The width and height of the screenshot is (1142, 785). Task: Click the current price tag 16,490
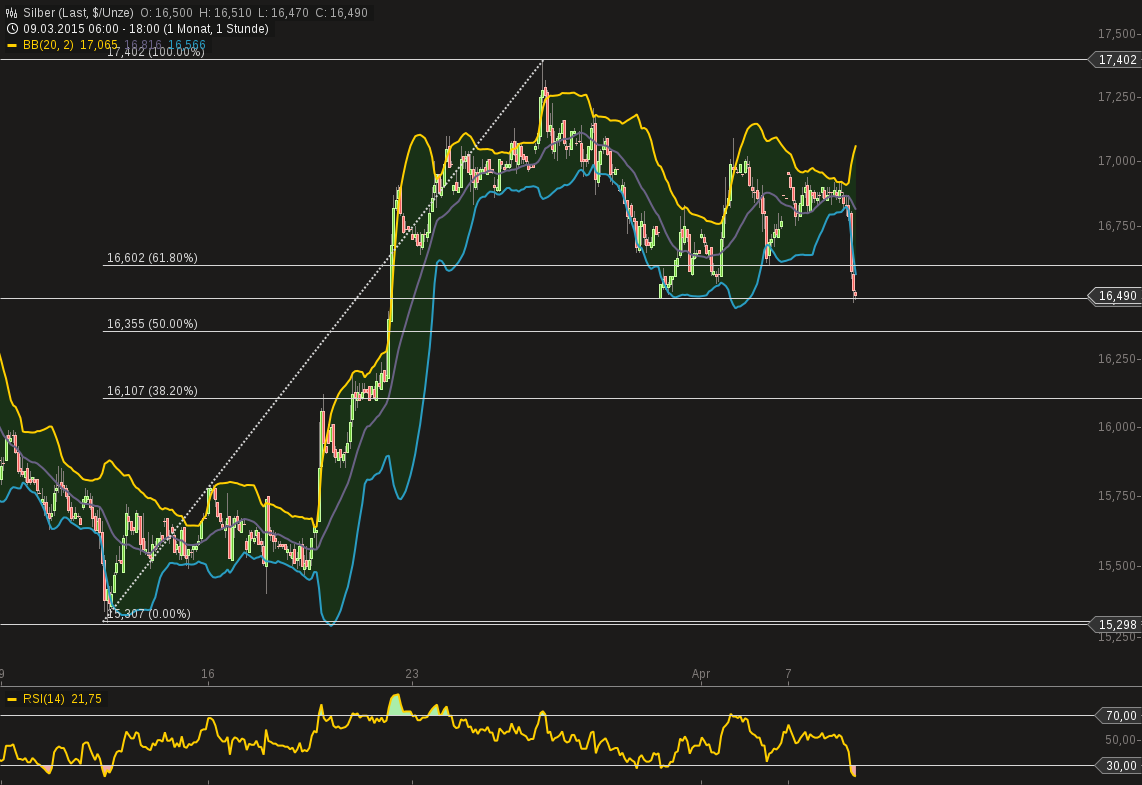pyautogui.click(x=1116, y=296)
